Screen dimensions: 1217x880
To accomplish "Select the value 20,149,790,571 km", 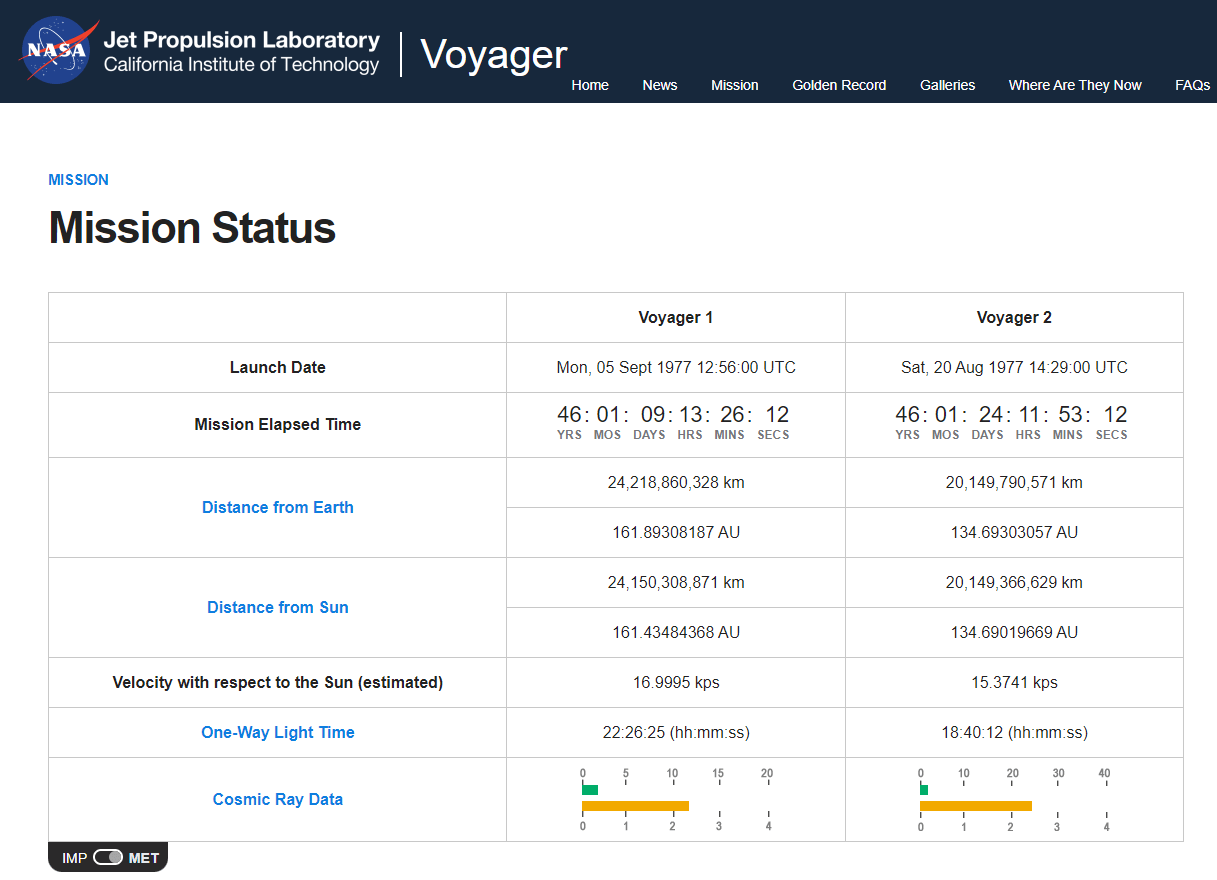I will [1014, 482].
